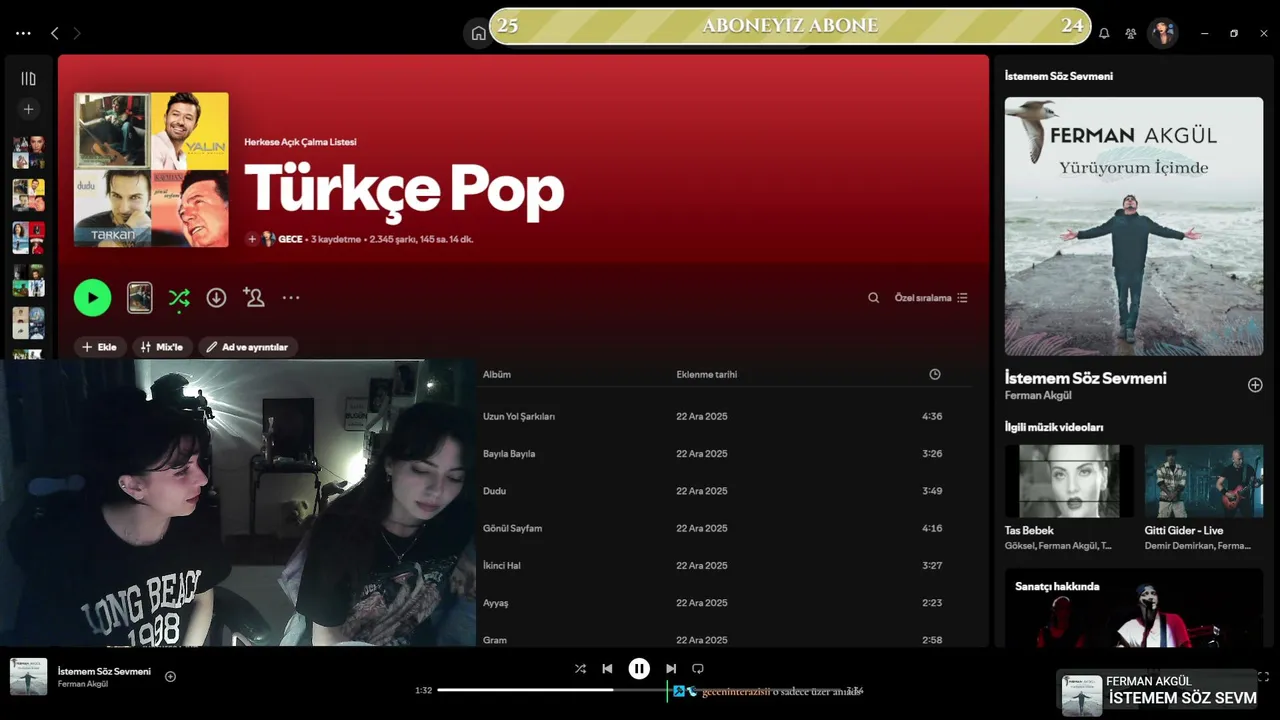Viewport: 1280px width, 720px height.
Task: Play the Gitti Gider - Live video
Action: click(1204, 481)
